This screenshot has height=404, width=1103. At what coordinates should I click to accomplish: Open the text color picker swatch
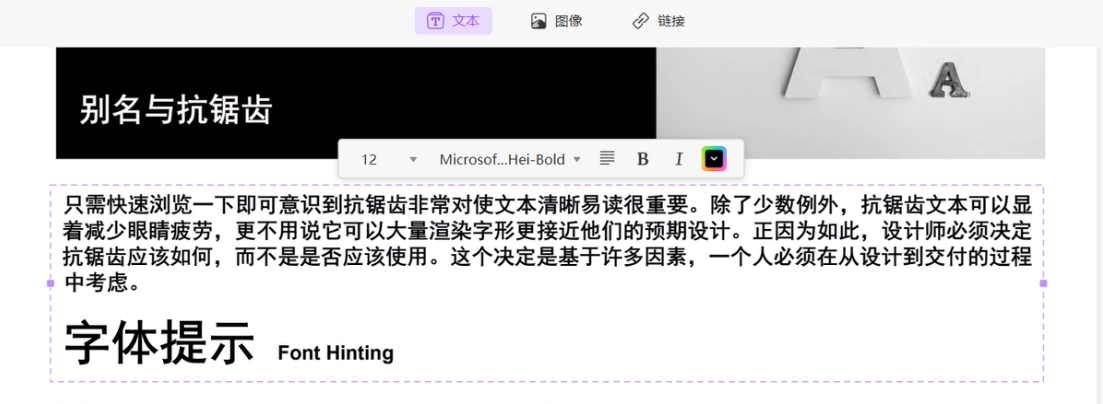click(713, 159)
